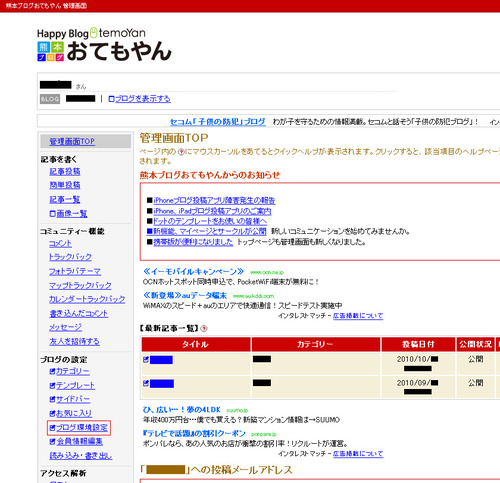Open 記事投稿 in the sidebar
Screen dimensions: 500x483
pyautogui.click(x=65, y=171)
